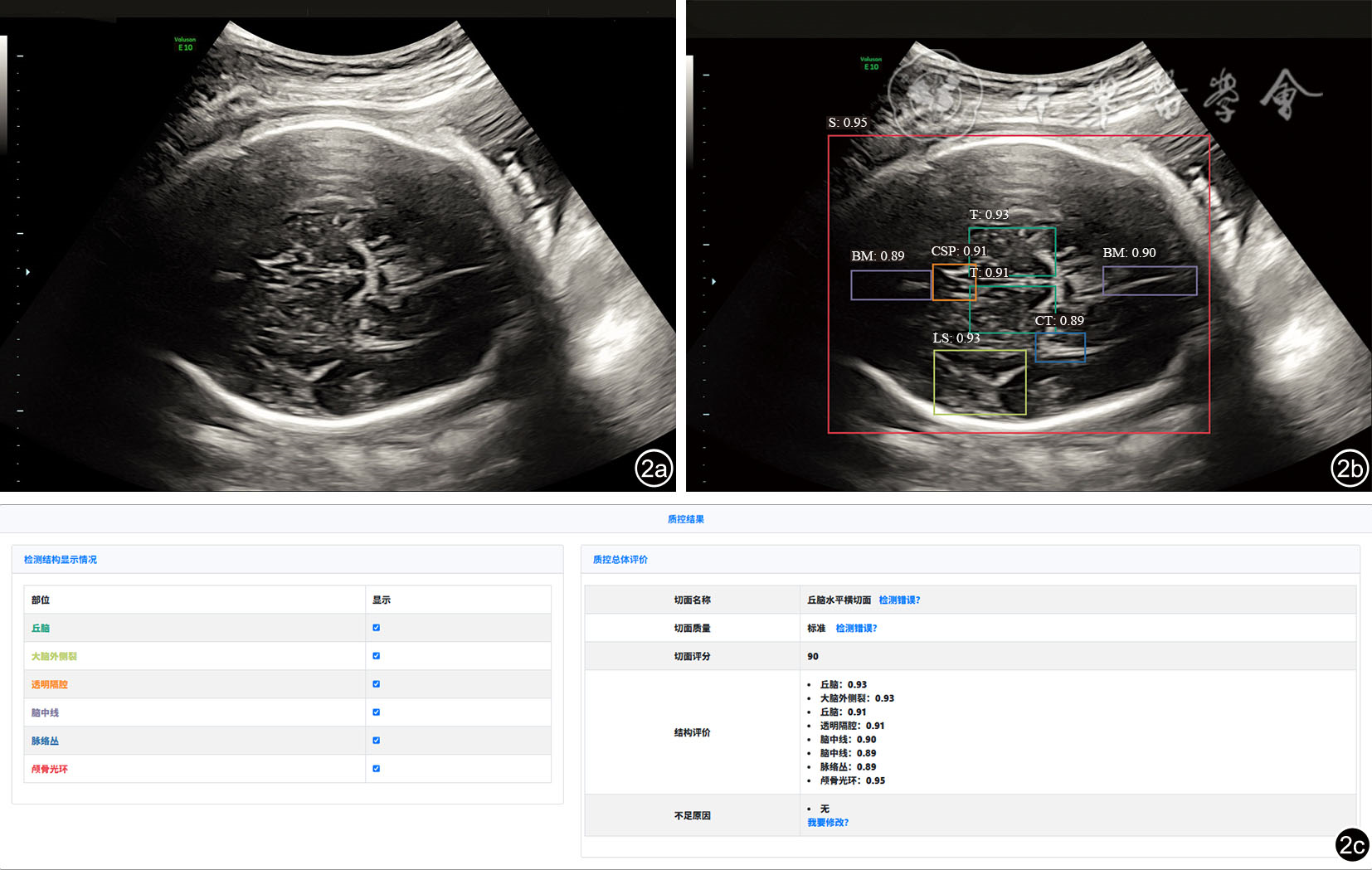1372x870 pixels.
Task: Click the 2b figure label icon
Action: click(x=1350, y=469)
